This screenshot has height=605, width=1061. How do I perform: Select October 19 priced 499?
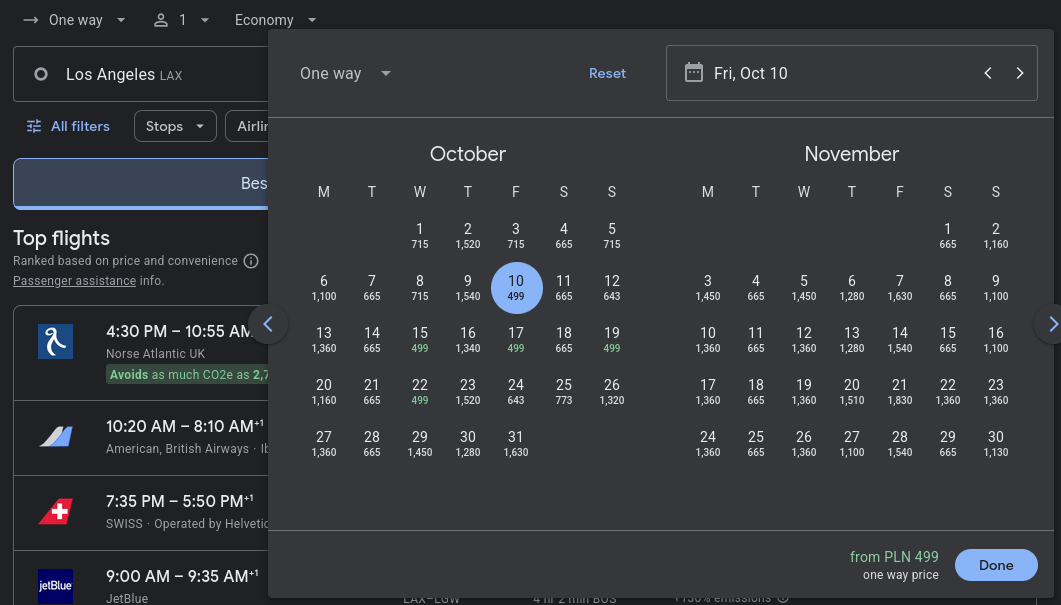tap(612, 340)
